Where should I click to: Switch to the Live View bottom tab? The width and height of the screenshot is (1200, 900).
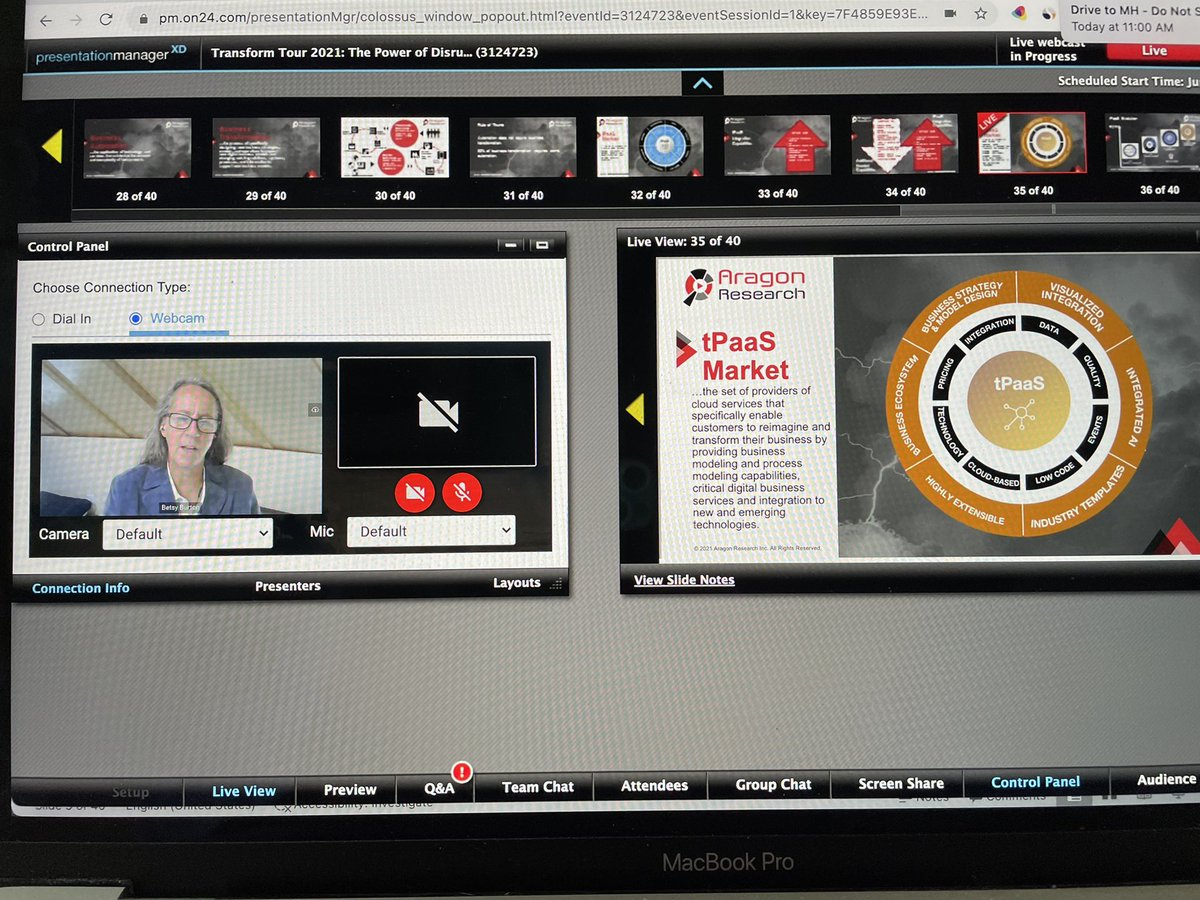tap(244, 791)
